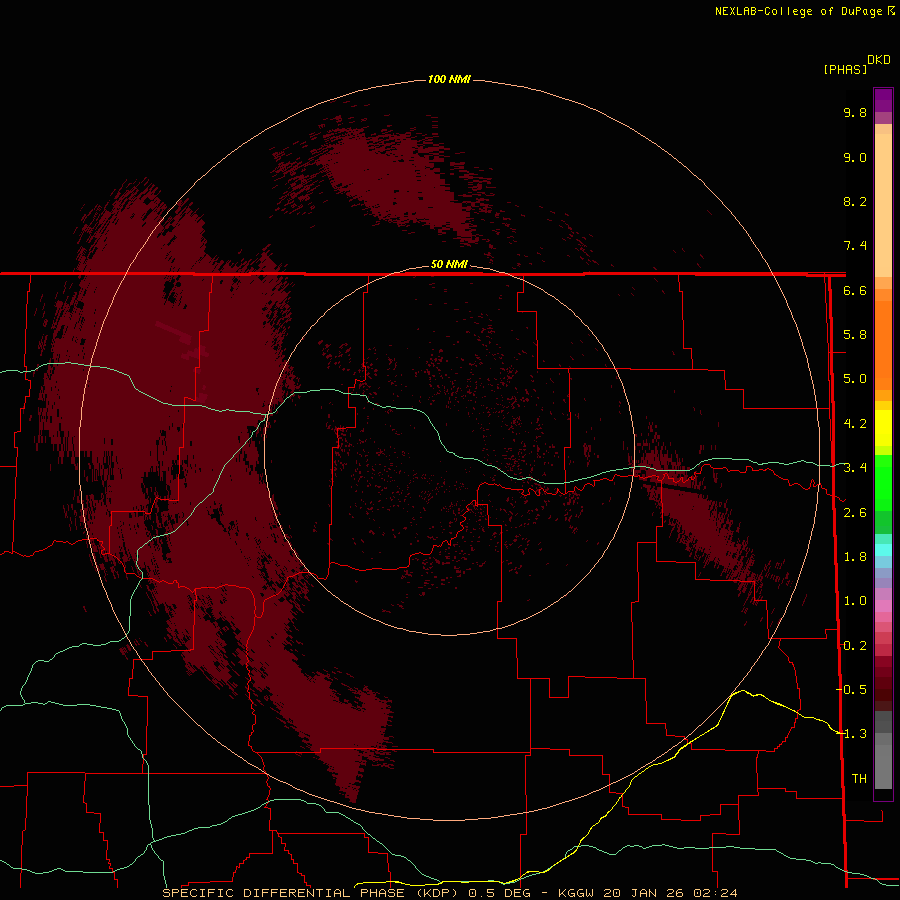Click the 5.0 scale value

click(x=855, y=379)
